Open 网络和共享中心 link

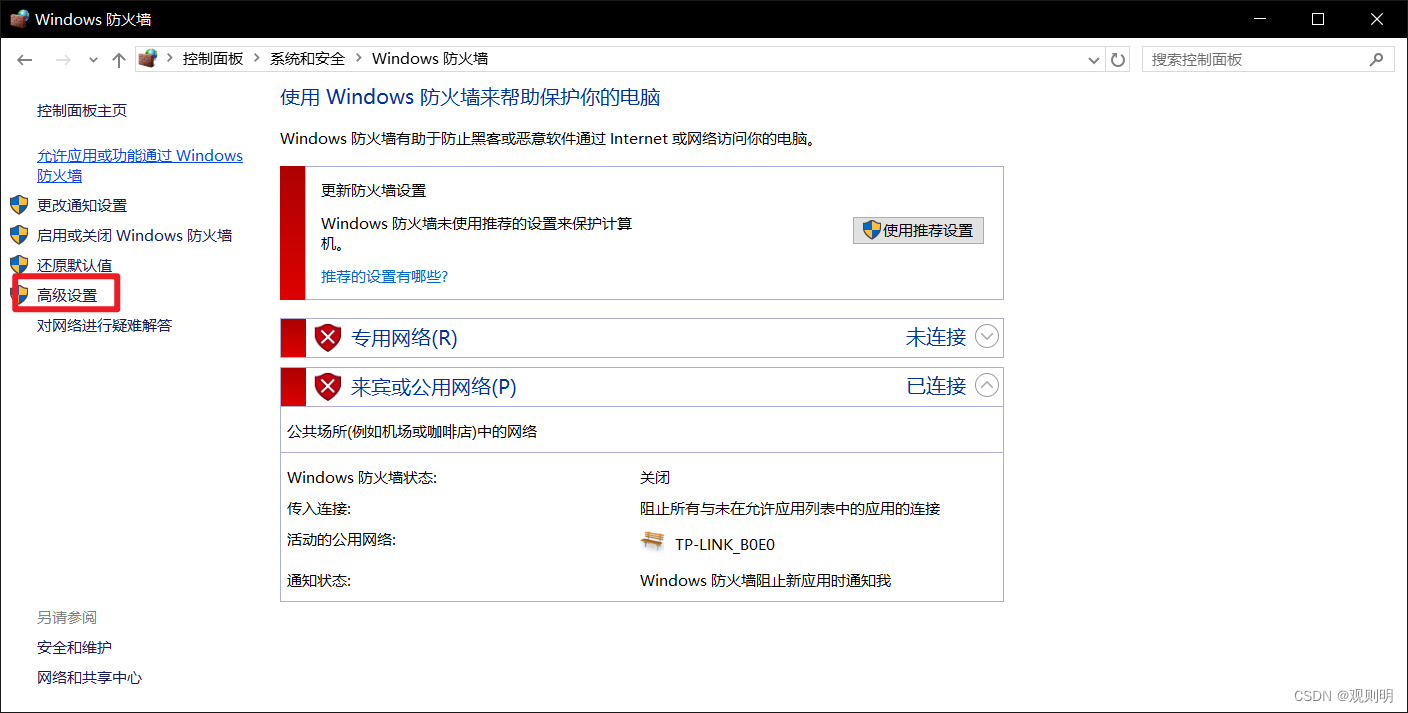pyautogui.click(x=89, y=677)
